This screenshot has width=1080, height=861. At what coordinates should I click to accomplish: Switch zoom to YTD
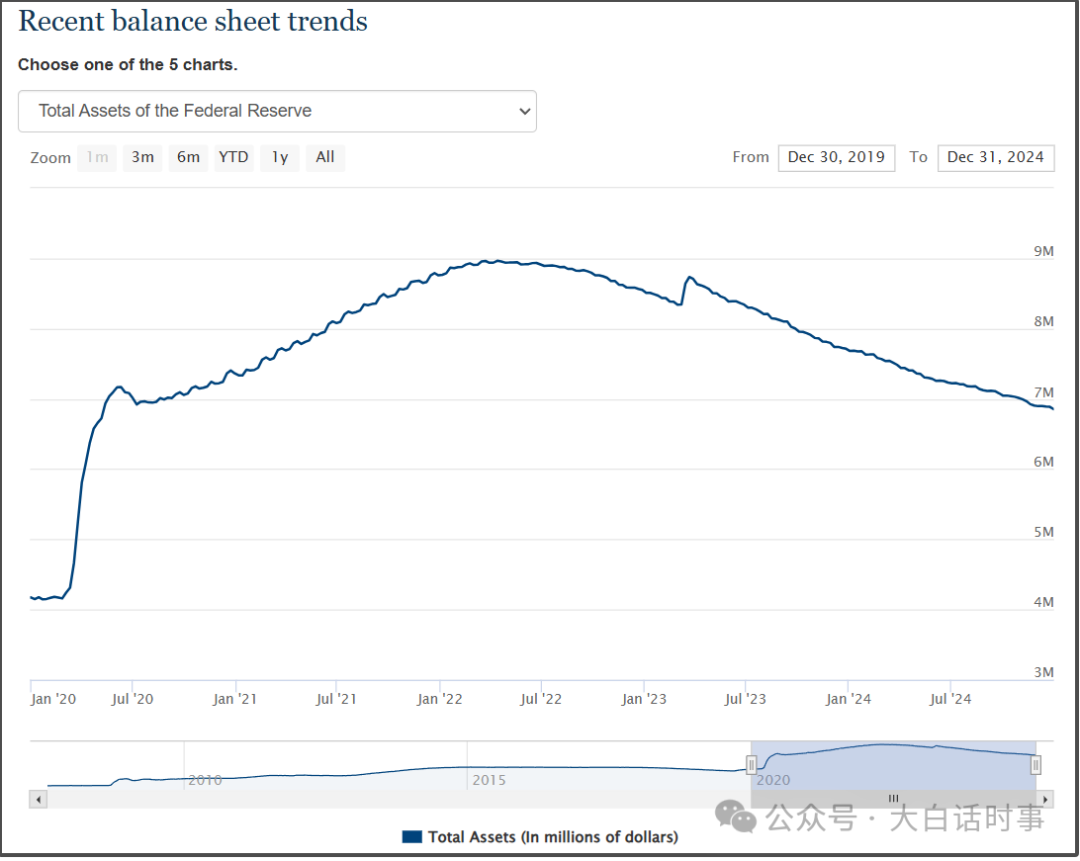[233, 157]
